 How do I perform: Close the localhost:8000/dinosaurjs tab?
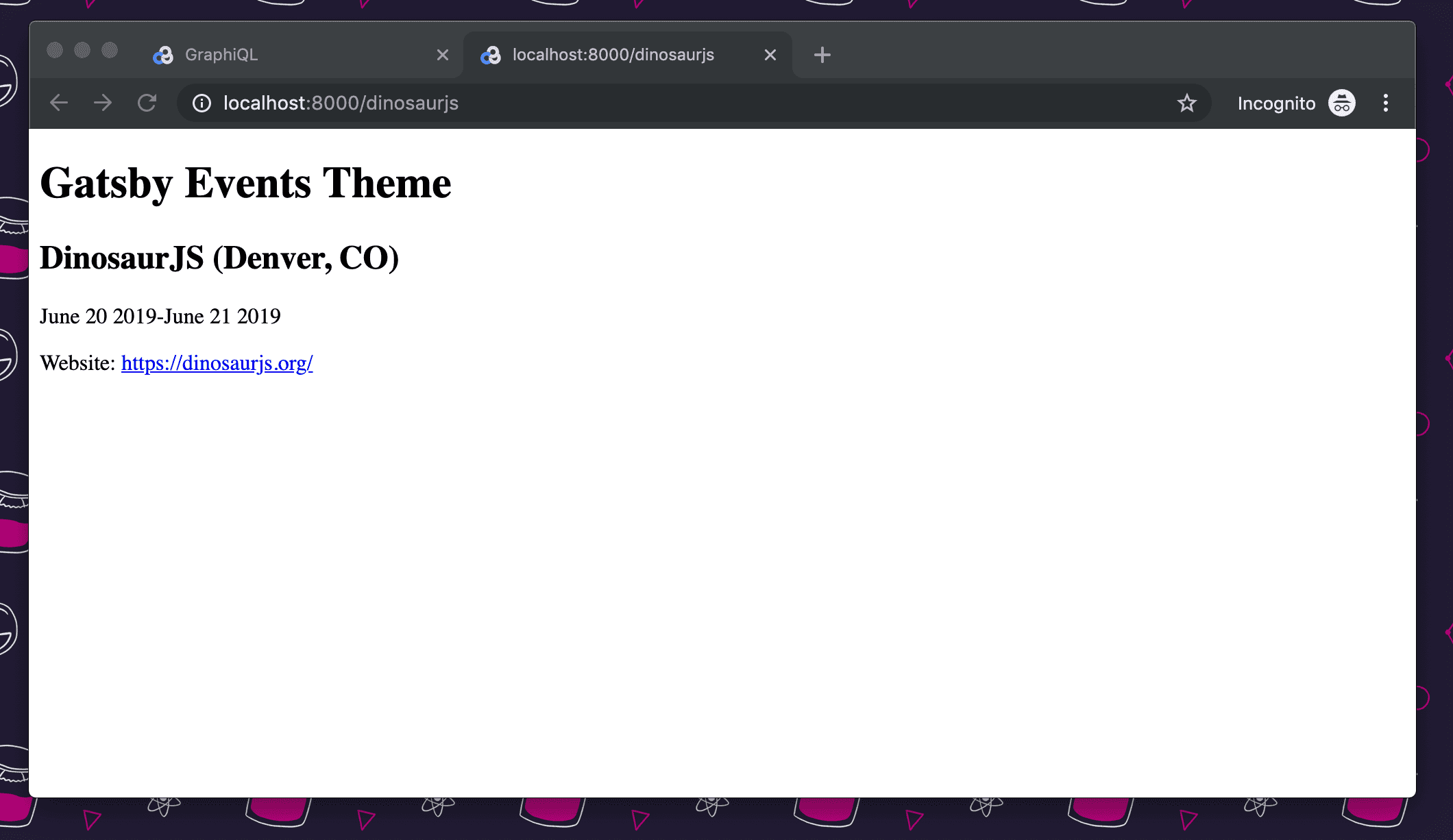pyautogui.click(x=770, y=55)
